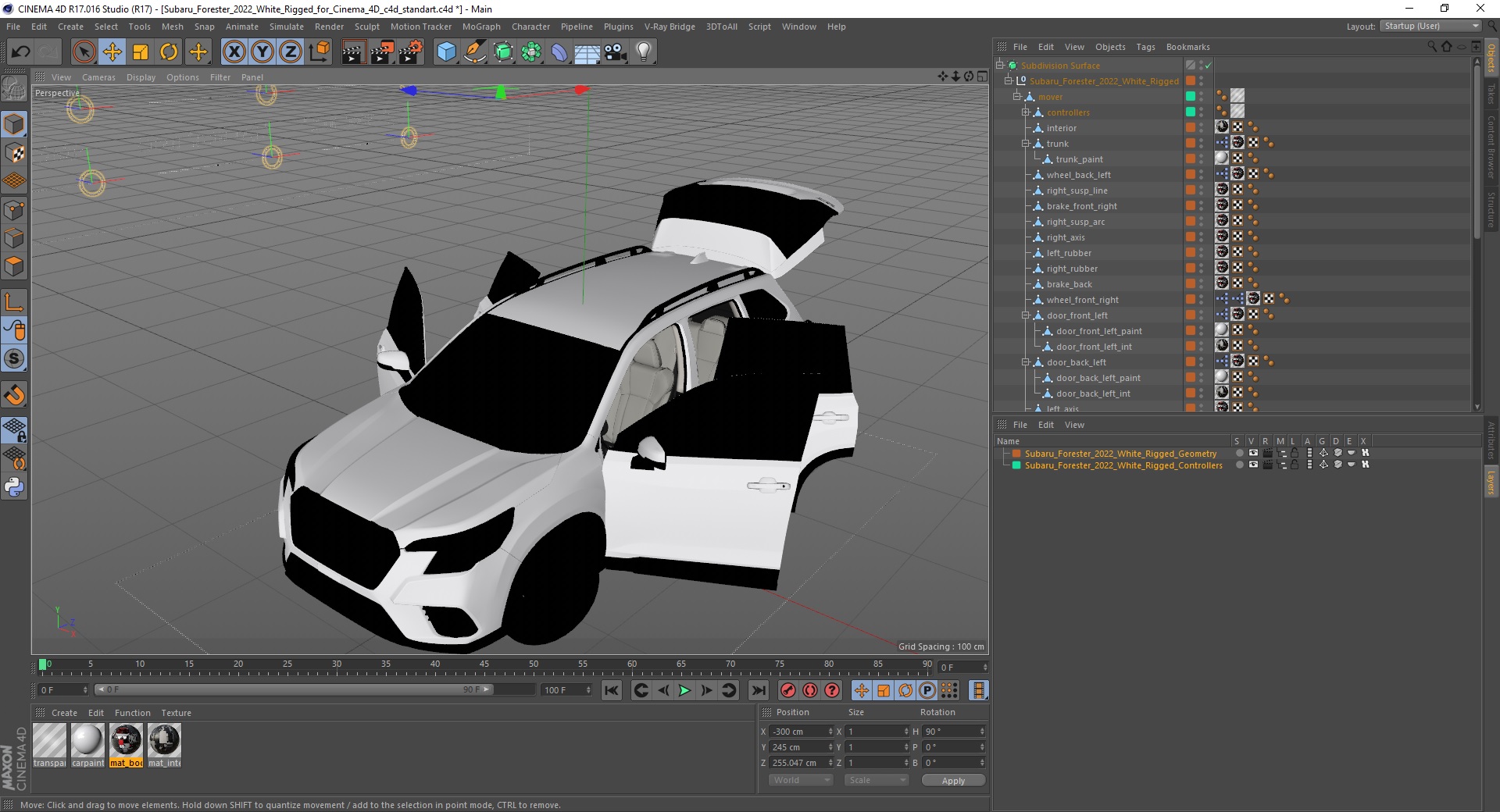
Task: Open the Layout dropdown Startup (User)
Action: [1430, 27]
